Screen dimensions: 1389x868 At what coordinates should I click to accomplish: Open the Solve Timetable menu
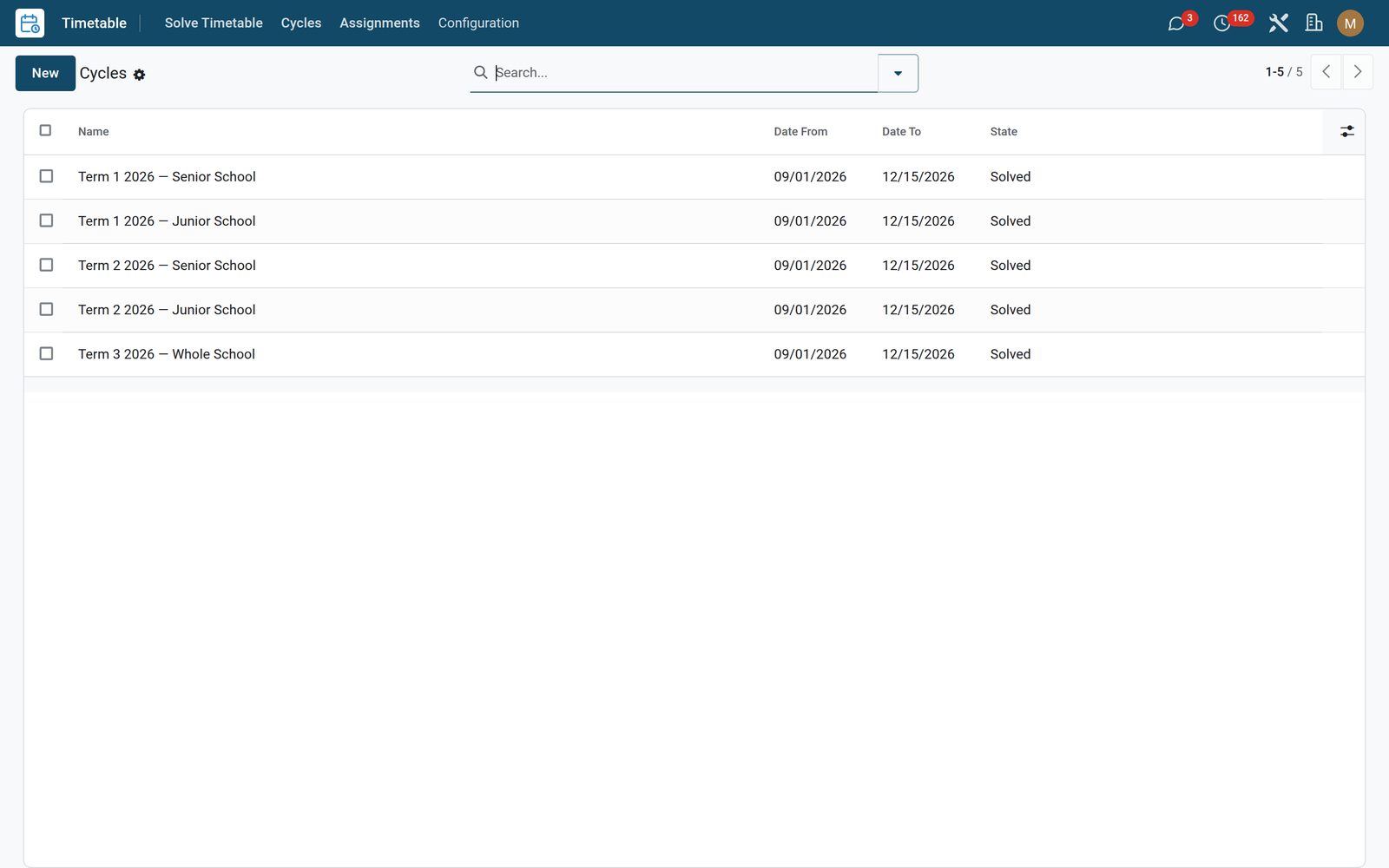click(214, 23)
